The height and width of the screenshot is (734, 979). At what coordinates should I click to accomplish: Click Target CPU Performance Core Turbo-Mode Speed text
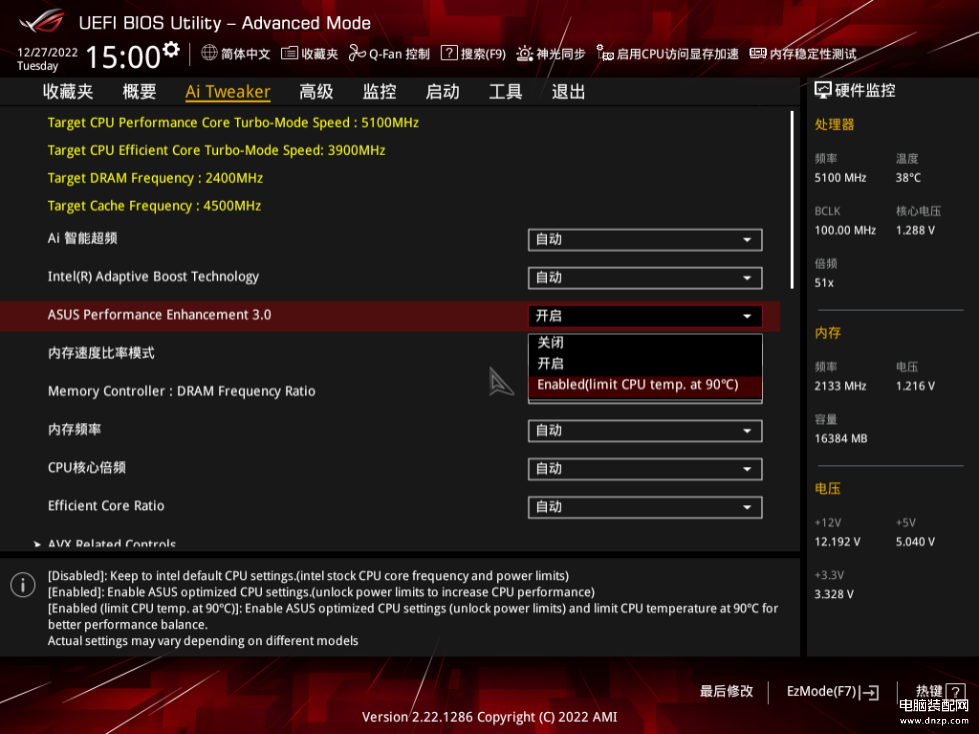pos(233,123)
